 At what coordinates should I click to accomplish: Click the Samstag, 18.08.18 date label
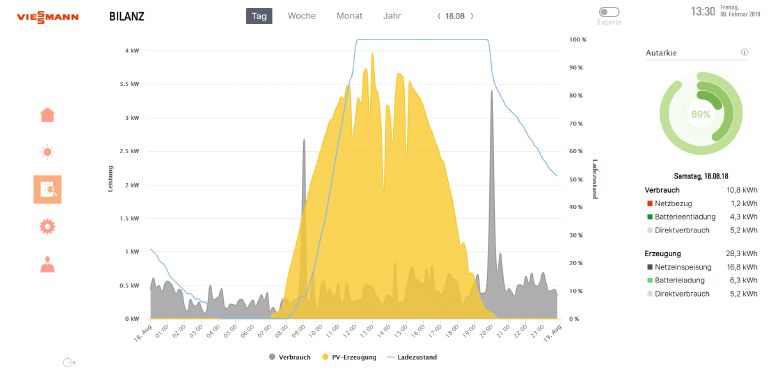pos(701,176)
